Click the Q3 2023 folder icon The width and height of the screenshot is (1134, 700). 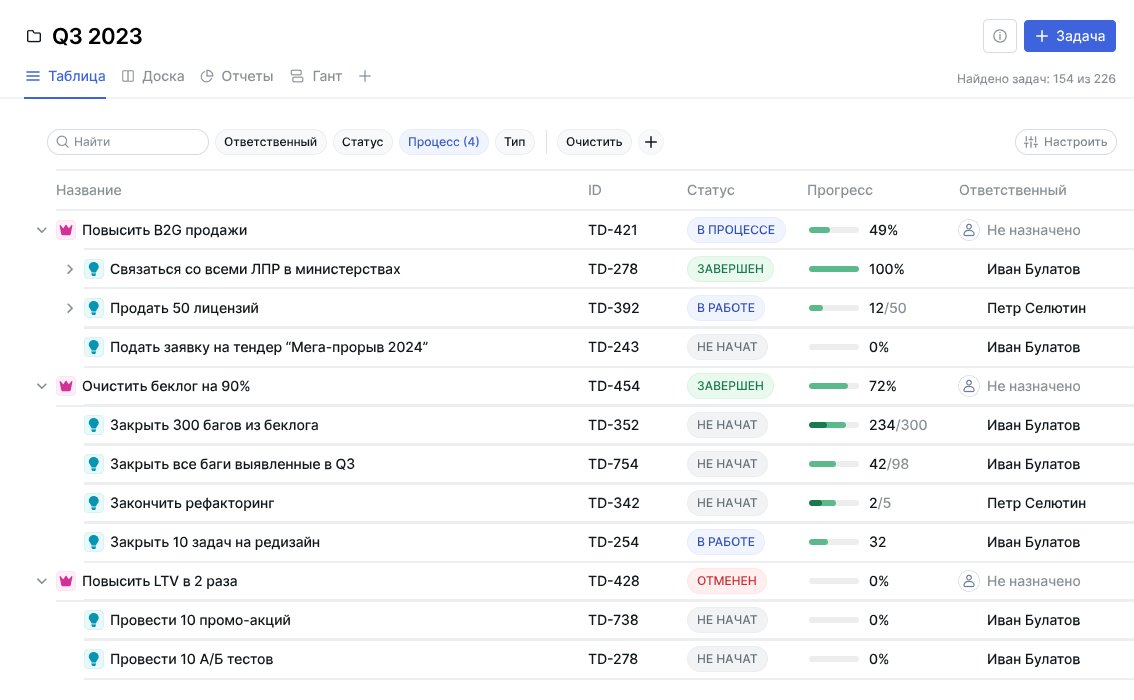(x=35, y=37)
